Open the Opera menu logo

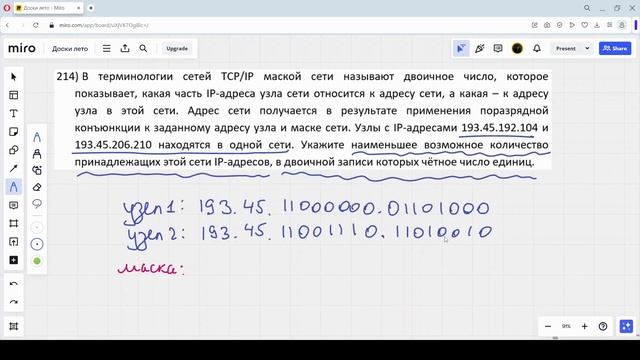pyautogui.click(x=7, y=8)
